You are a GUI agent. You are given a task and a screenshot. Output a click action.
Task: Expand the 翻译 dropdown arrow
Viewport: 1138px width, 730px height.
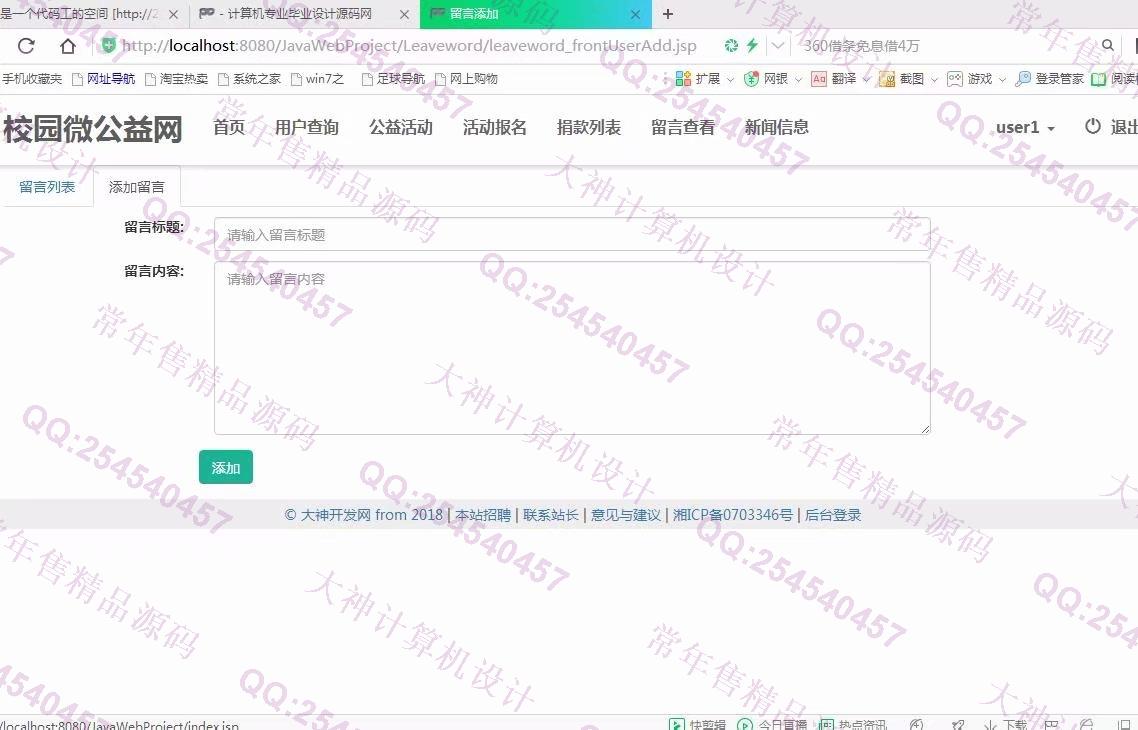[866, 79]
